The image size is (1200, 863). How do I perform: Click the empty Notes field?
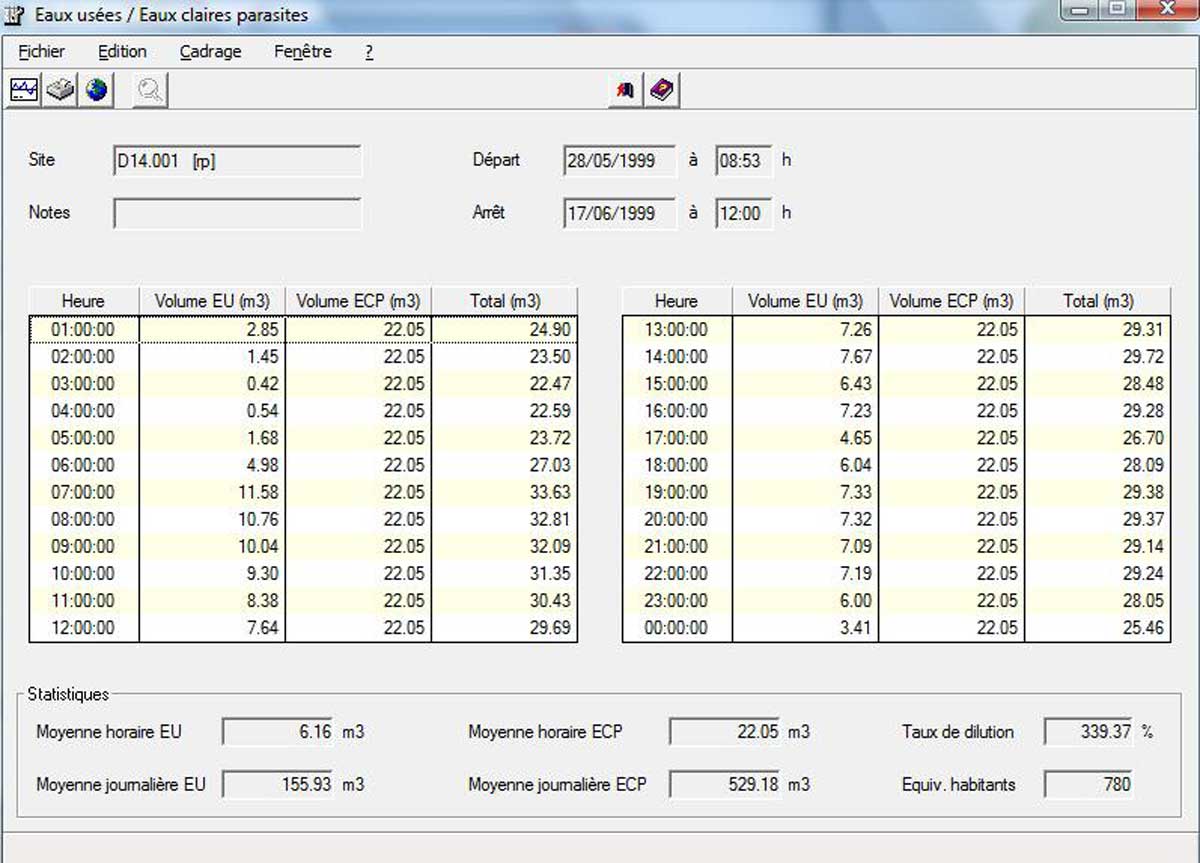point(237,213)
